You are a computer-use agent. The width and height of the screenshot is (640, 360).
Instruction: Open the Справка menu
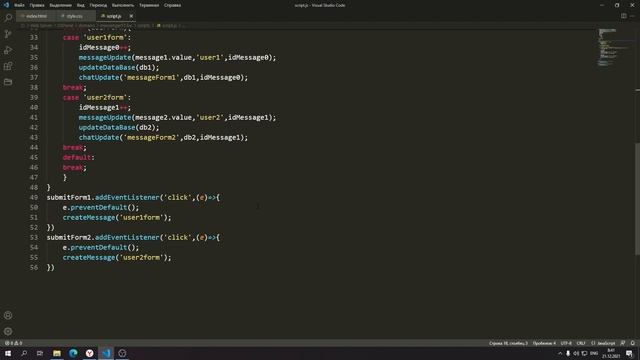[172, 5]
